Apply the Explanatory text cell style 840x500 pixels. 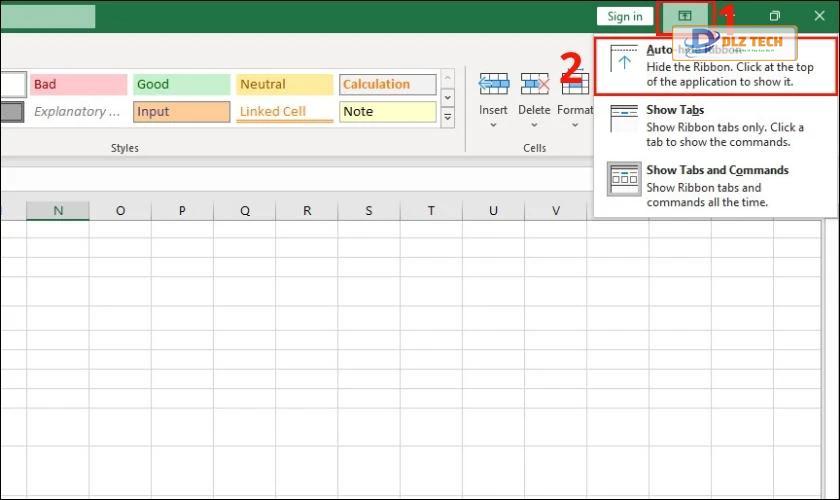pyautogui.click(x=78, y=111)
